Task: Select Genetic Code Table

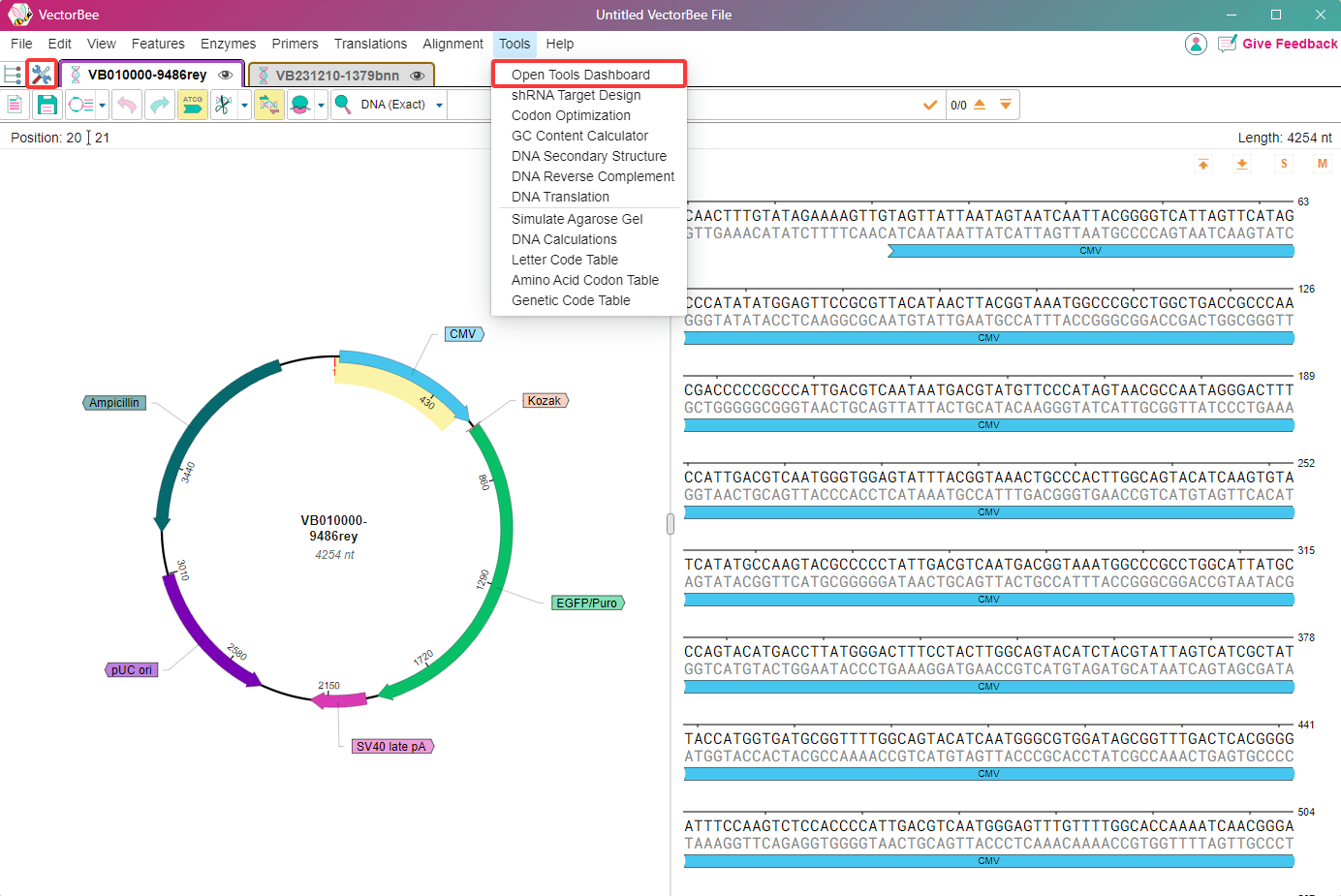Action: click(x=589, y=300)
